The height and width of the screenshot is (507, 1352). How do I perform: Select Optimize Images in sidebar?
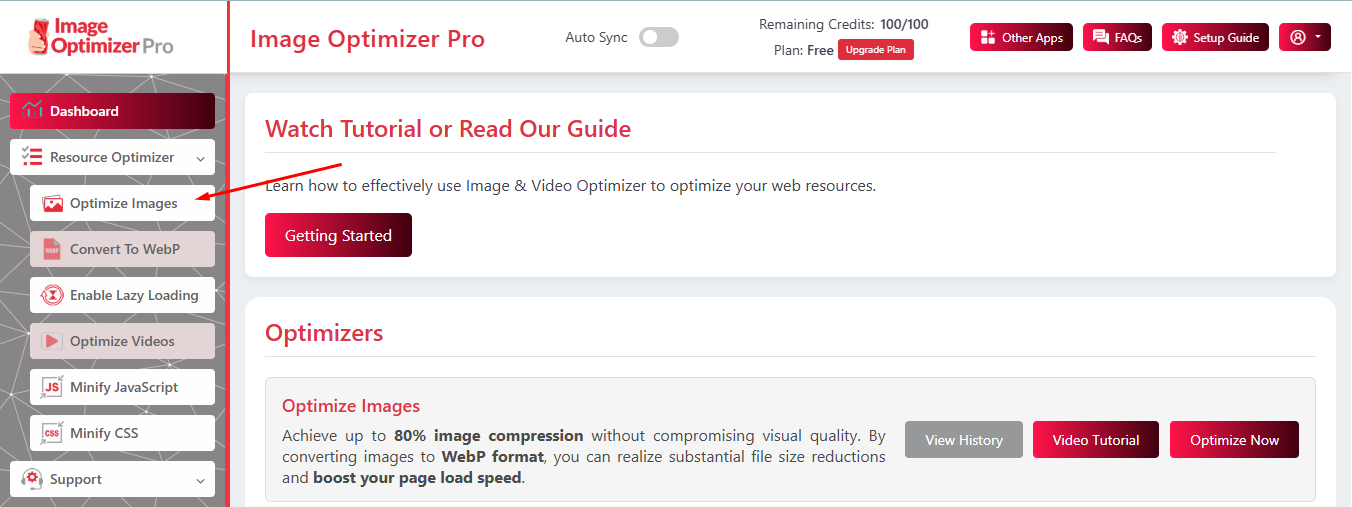click(x=122, y=203)
